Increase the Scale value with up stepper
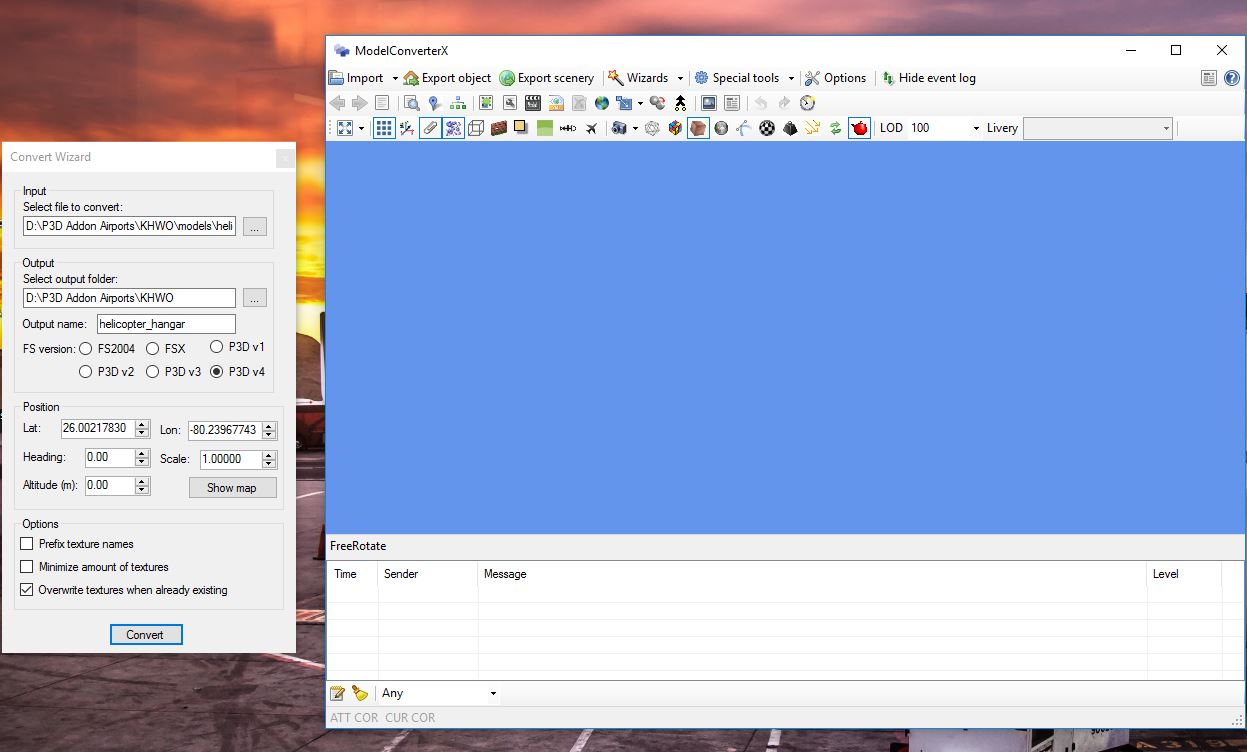The width and height of the screenshot is (1247, 752). pyautogui.click(x=268, y=455)
